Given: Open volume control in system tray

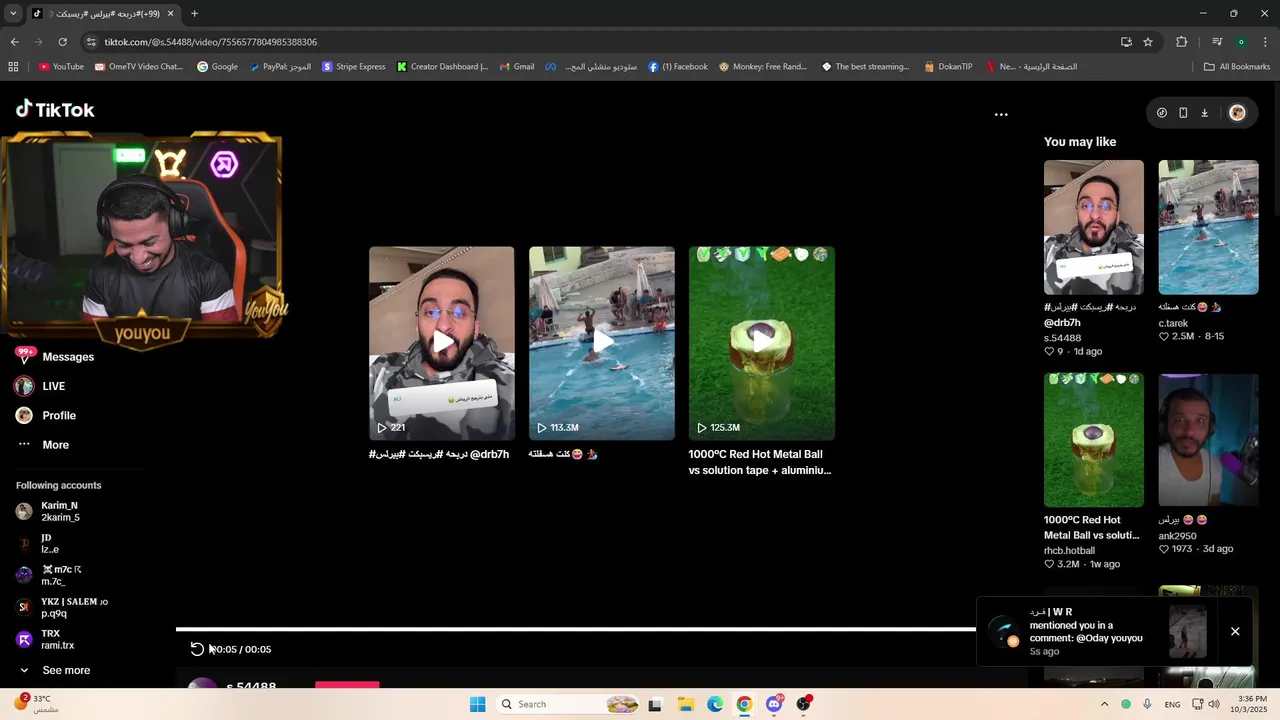Looking at the screenshot, I should tap(1213, 704).
